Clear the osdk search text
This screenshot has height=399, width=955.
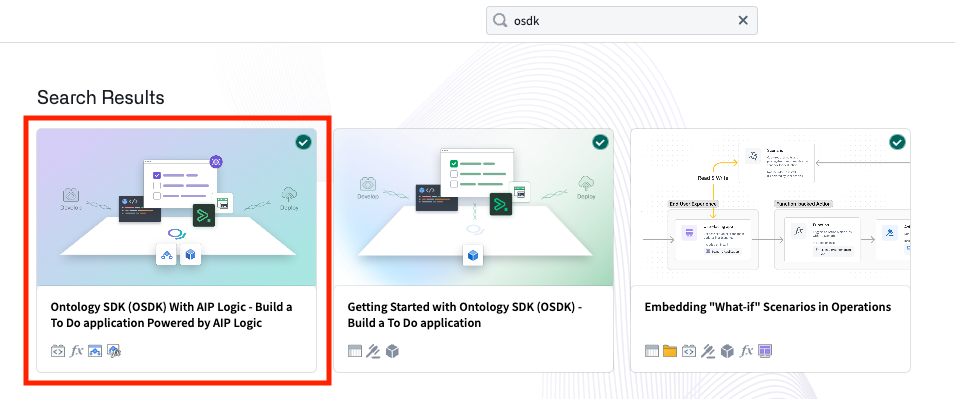point(743,21)
